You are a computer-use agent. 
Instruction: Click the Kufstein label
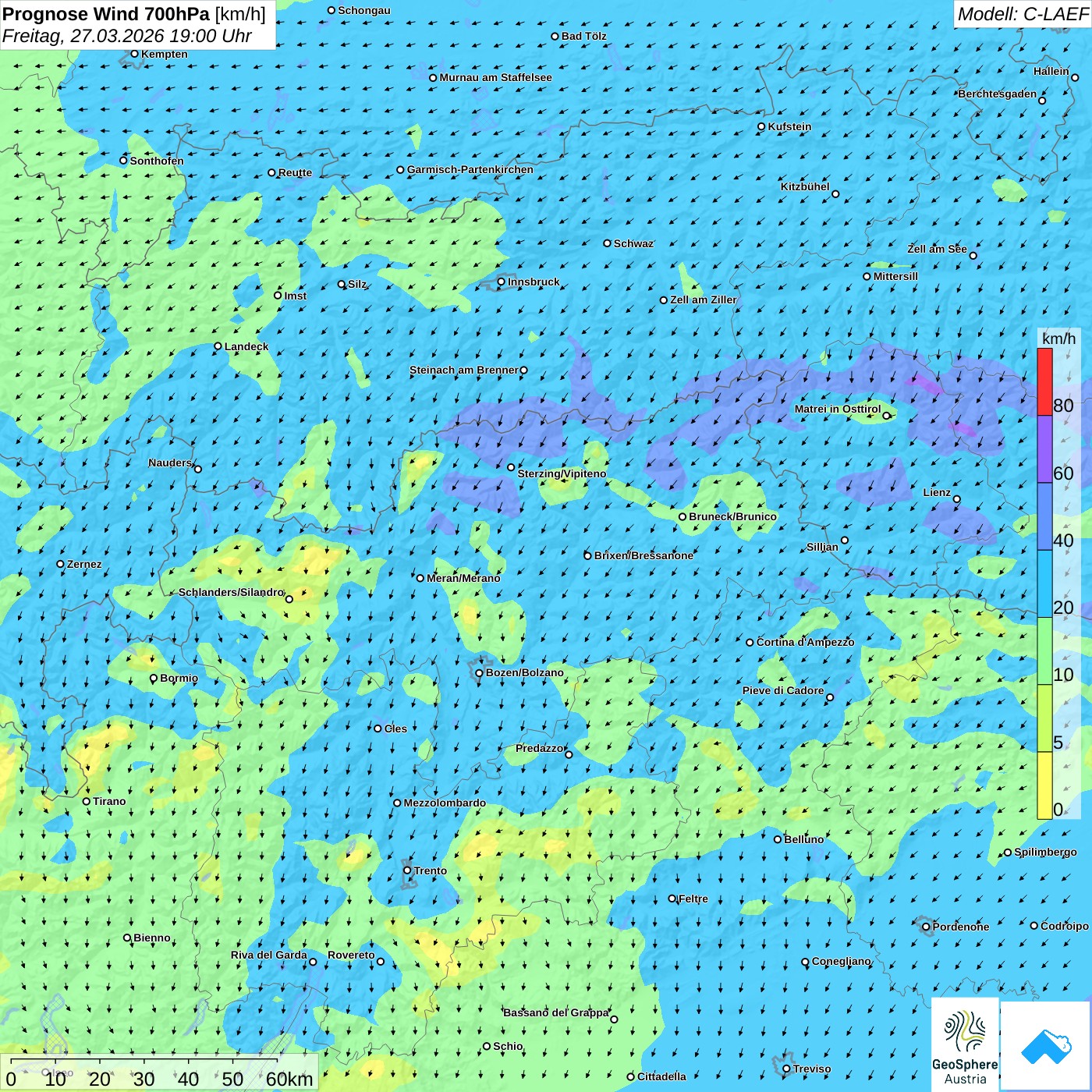[x=789, y=126]
